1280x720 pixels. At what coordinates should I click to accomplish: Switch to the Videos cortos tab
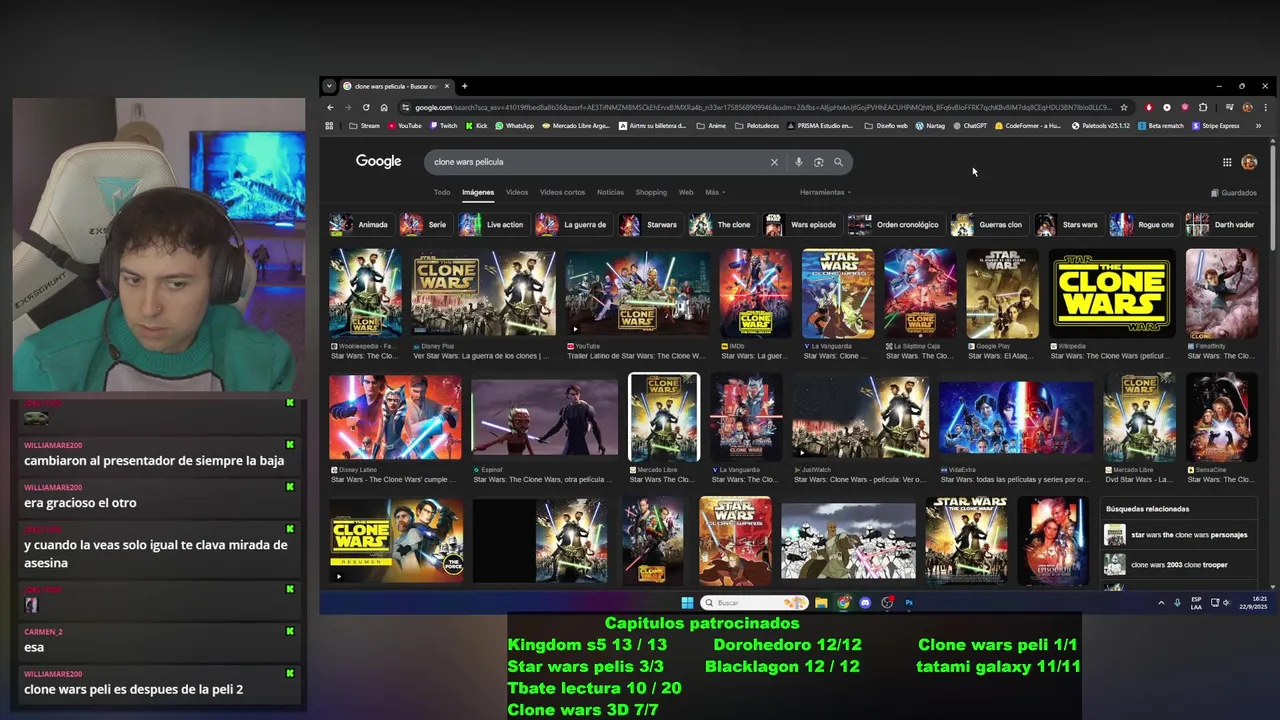pos(562,192)
